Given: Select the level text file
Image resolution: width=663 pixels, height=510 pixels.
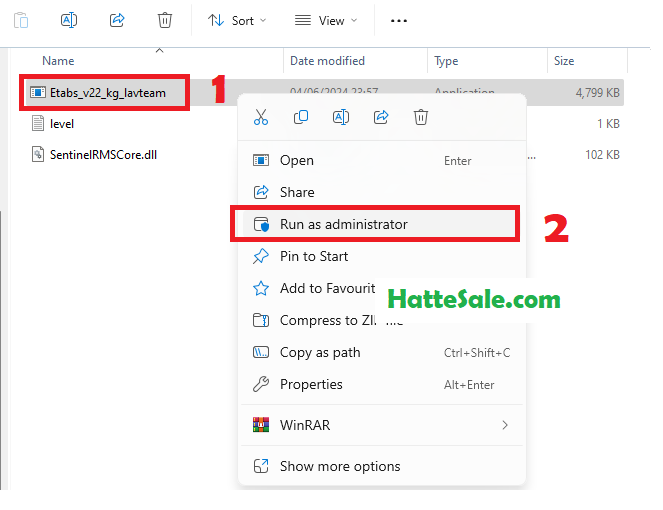Looking at the screenshot, I should [62, 123].
